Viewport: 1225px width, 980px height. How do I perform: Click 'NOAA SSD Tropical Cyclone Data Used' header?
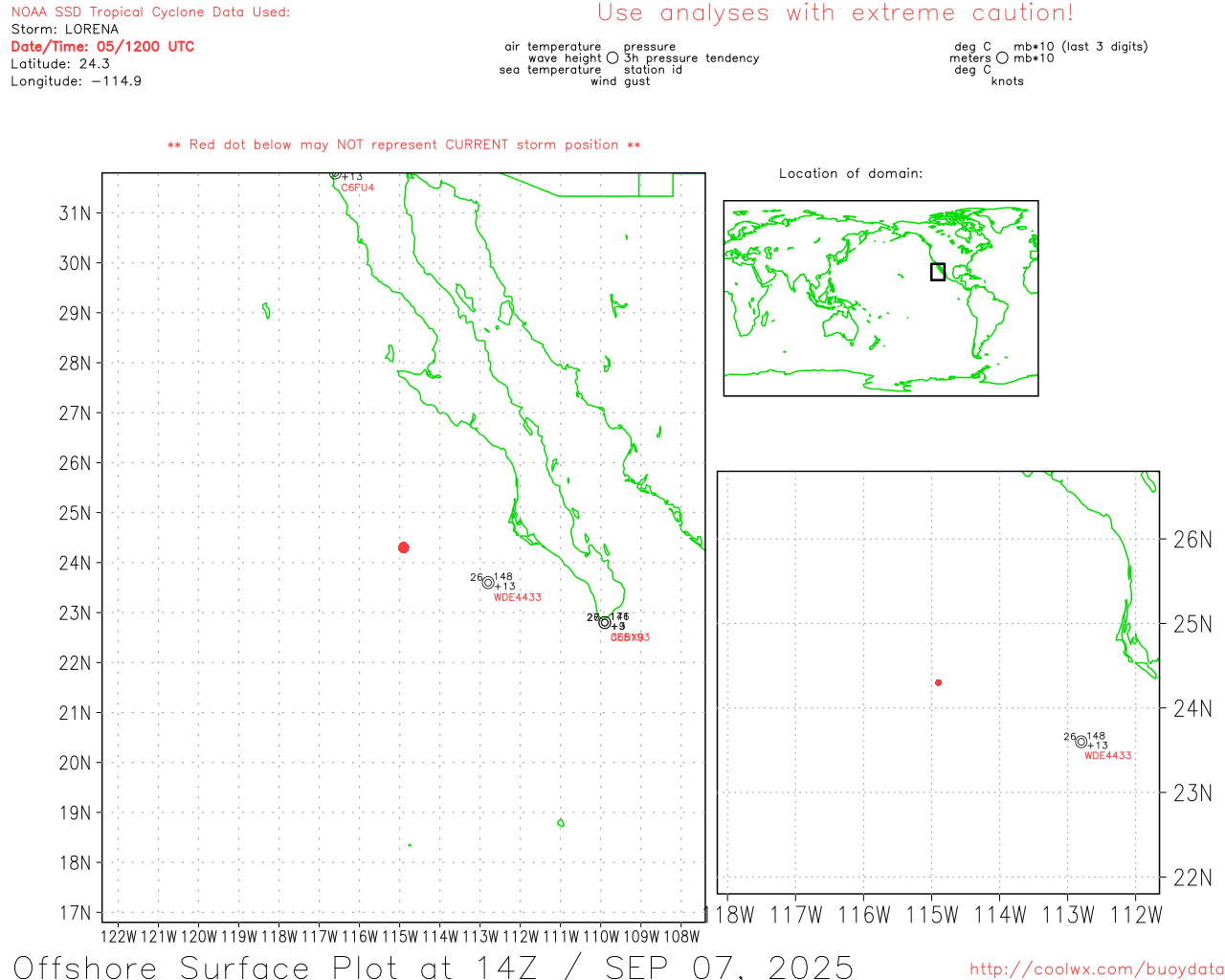[x=150, y=12]
